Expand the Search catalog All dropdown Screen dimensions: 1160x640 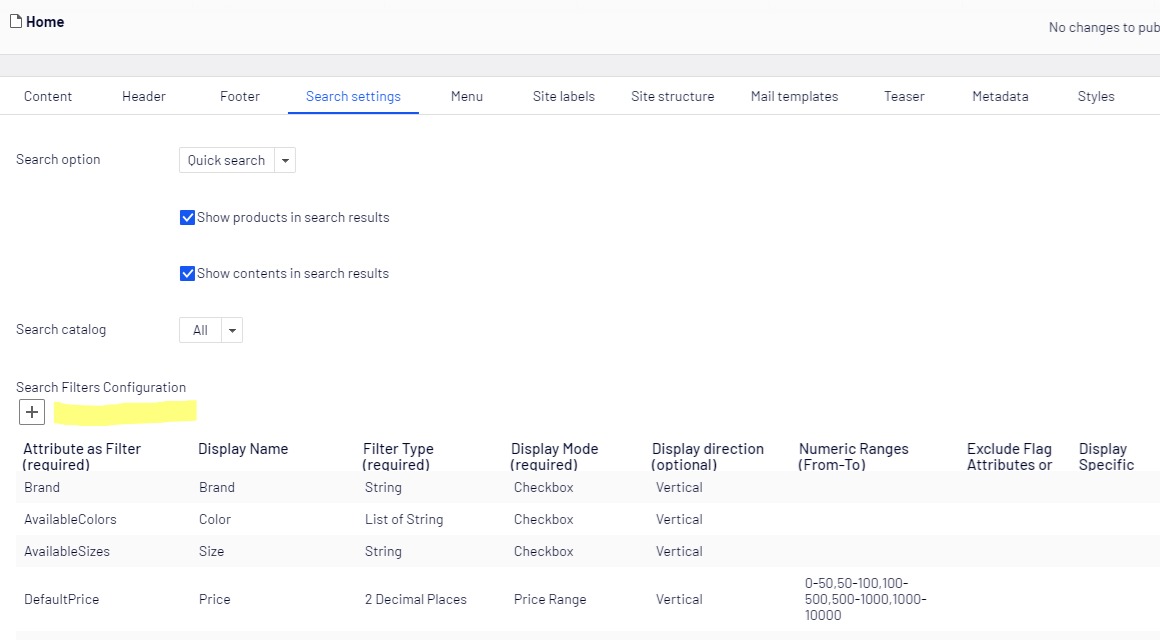click(232, 330)
